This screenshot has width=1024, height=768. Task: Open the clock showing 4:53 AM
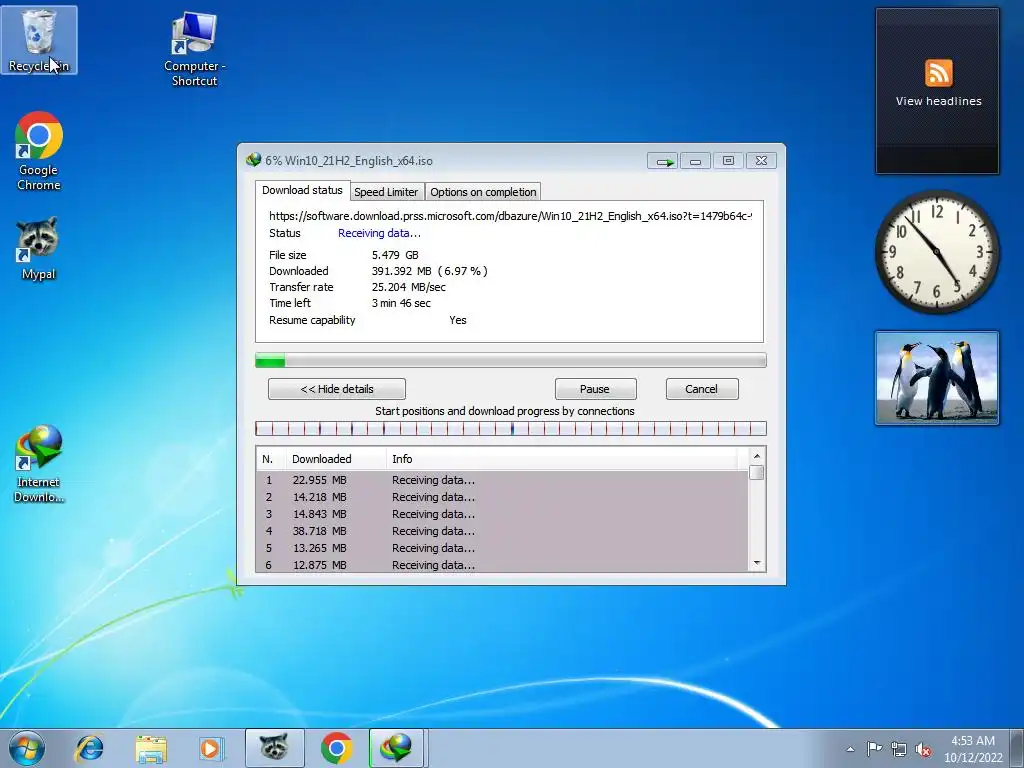(x=972, y=748)
